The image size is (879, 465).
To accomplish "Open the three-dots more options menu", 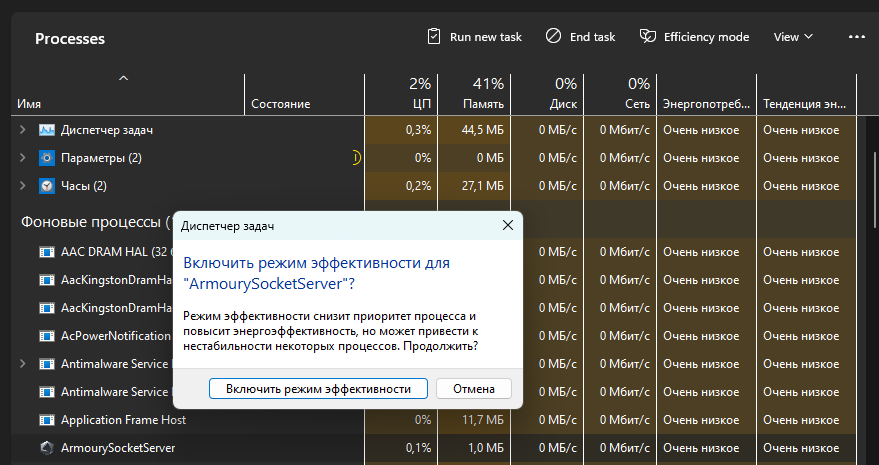I will pyautogui.click(x=857, y=36).
